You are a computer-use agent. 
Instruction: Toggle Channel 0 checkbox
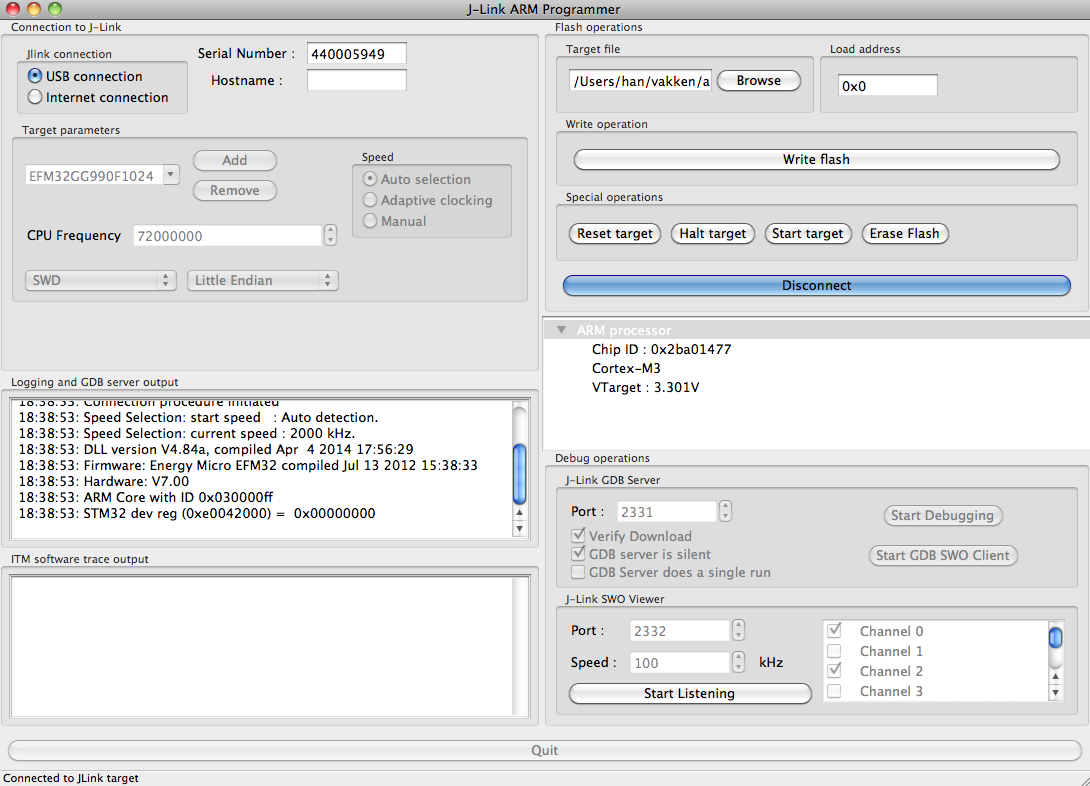(834, 631)
